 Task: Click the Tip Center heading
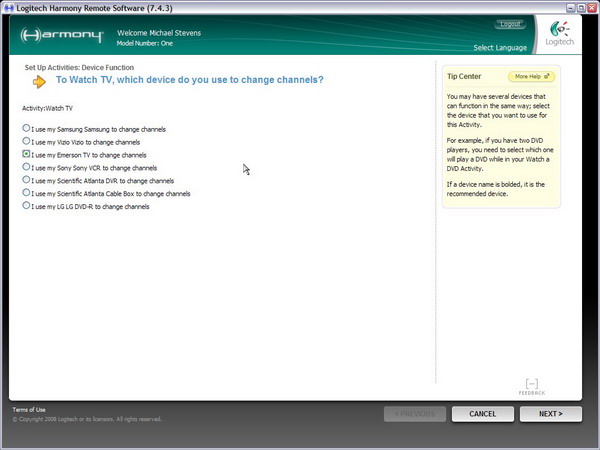(x=464, y=76)
